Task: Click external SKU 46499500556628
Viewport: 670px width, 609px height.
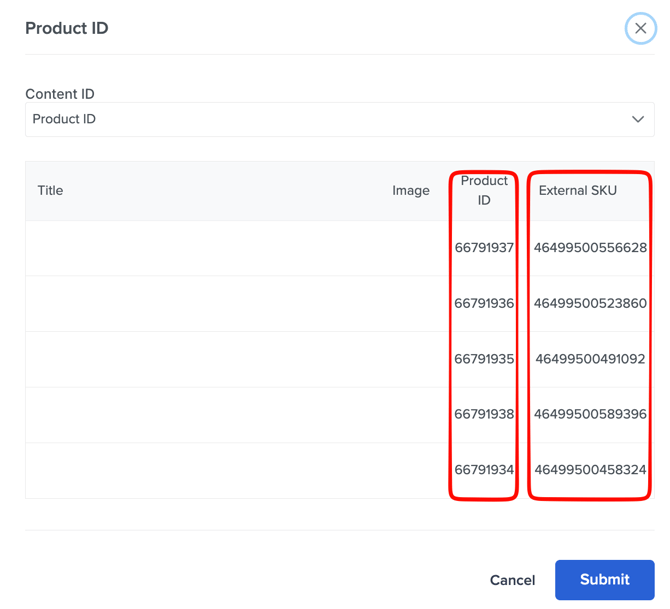Action: click(590, 248)
